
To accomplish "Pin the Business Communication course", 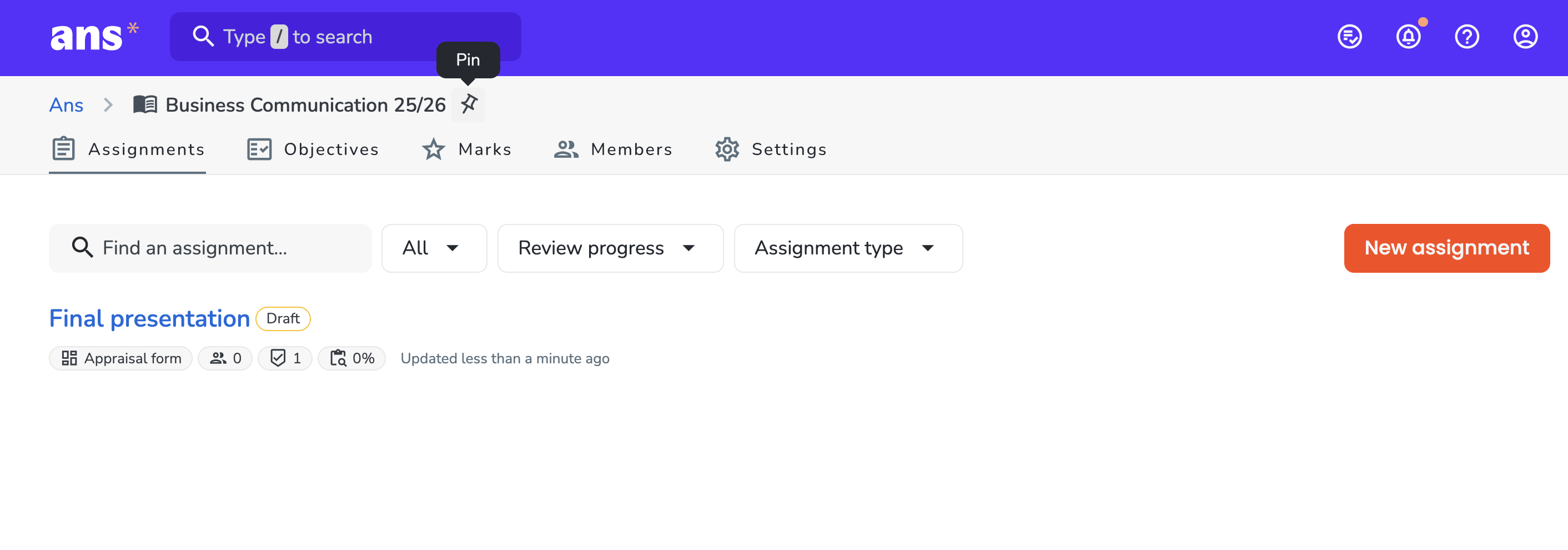I will (468, 105).
